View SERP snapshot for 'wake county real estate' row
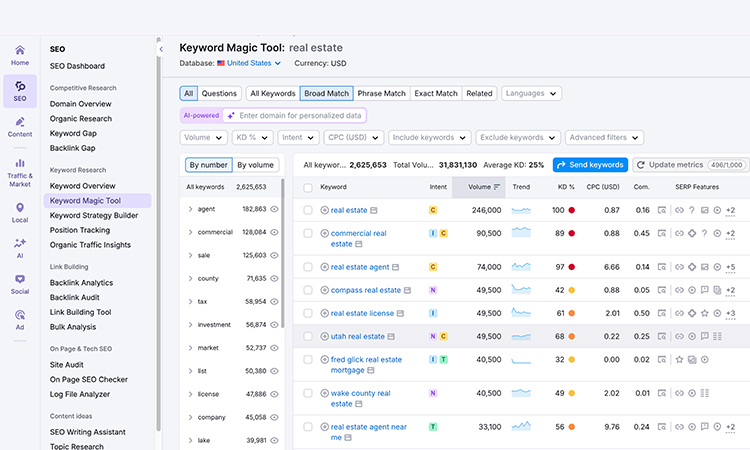The width and height of the screenshot is (750, 450). tap(662, 393)
